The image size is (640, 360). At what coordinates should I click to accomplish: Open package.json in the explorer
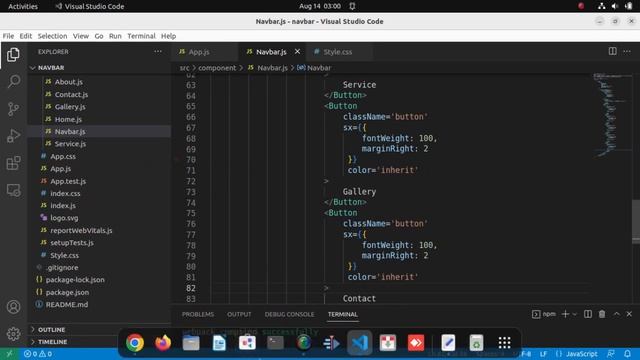pos(67,292)
